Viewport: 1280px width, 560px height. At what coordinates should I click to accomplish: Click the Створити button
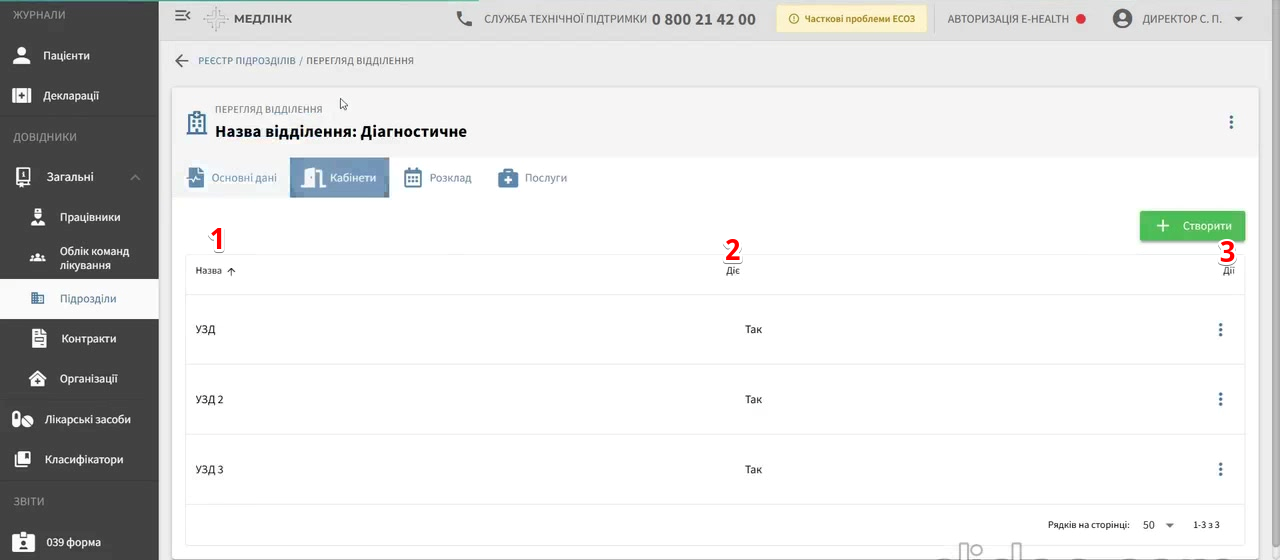pyautogui.click(x=1192, y=226)
